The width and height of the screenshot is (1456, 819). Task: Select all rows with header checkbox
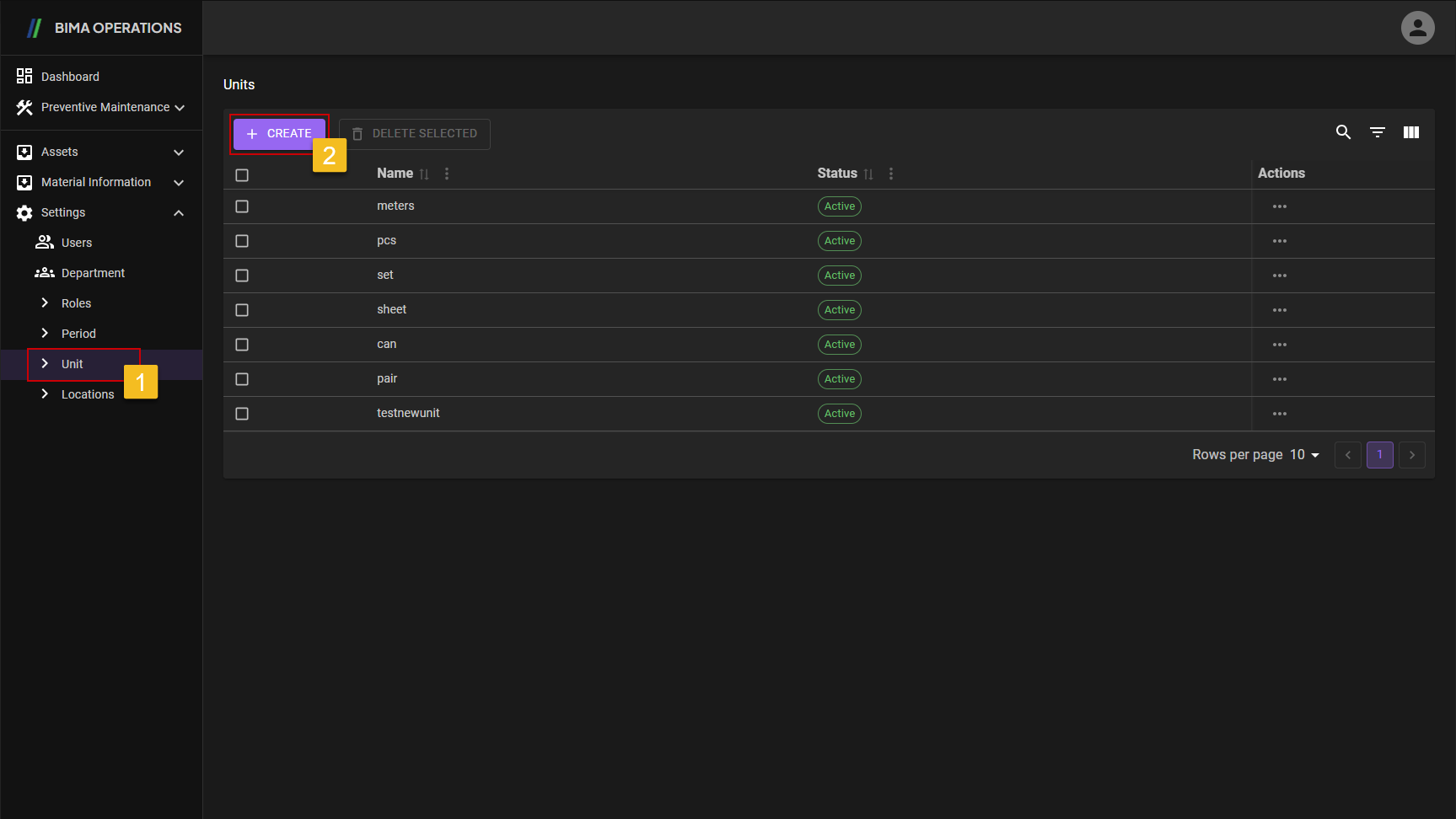point(242,175)
